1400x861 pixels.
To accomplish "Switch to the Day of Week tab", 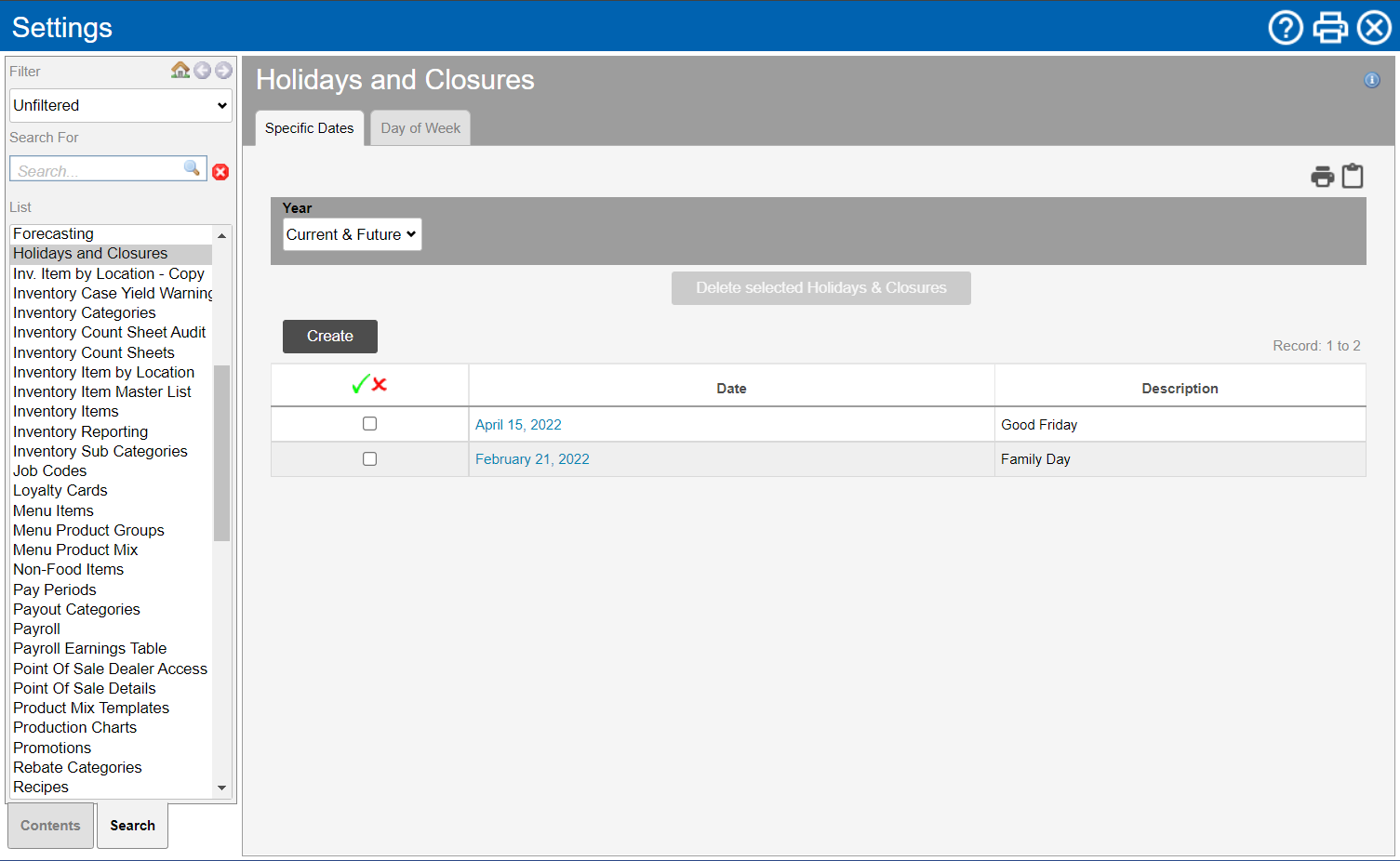I will (x=420, y=128).
